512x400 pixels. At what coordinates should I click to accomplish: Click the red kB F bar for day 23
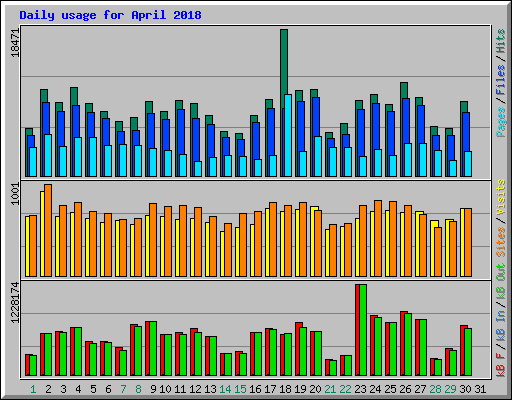(x=357, y=330)
